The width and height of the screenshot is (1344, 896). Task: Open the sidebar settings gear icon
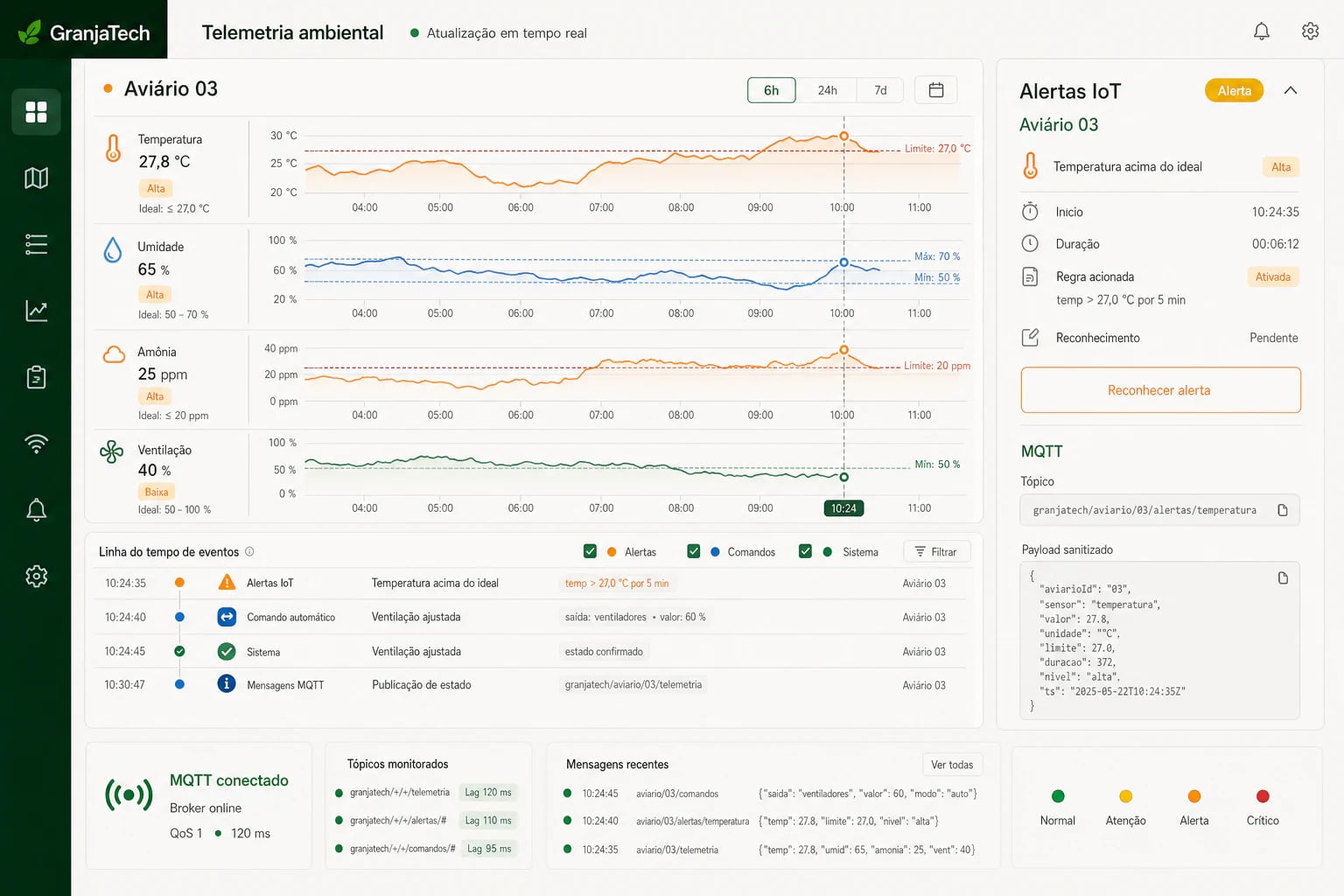36,577
